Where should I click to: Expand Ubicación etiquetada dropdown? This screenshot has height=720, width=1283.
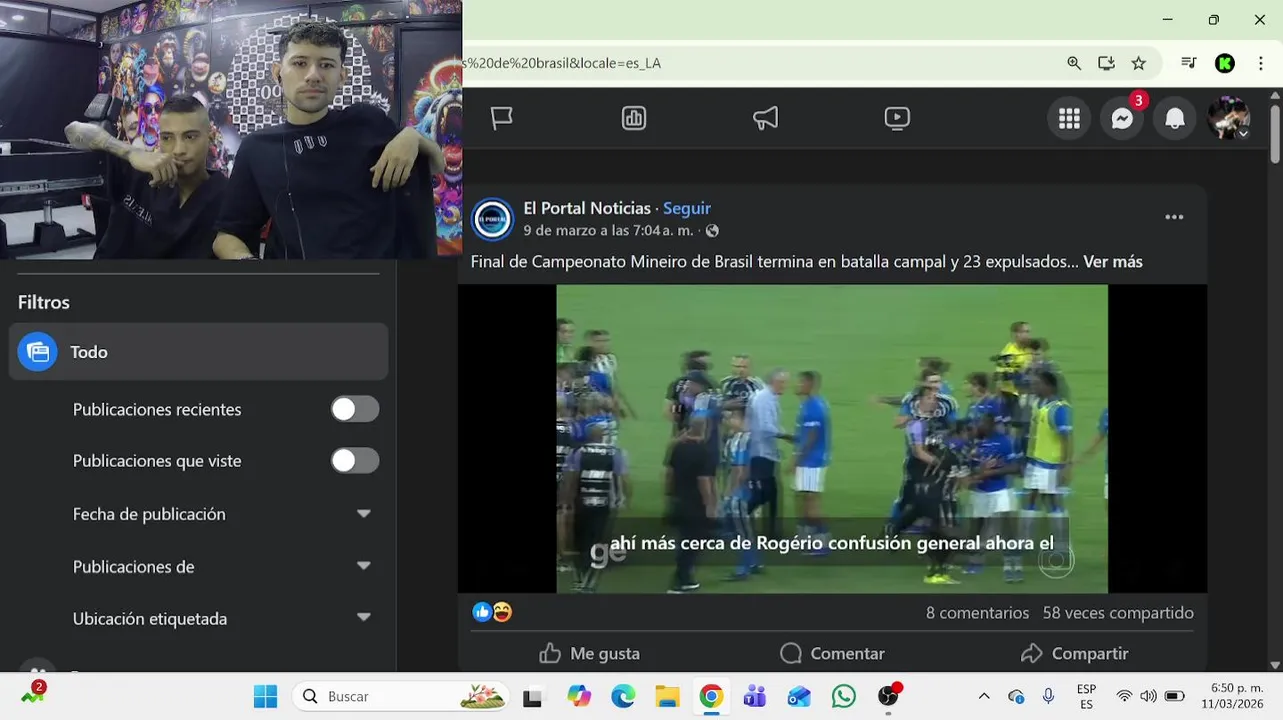click(x=364, y=618)
